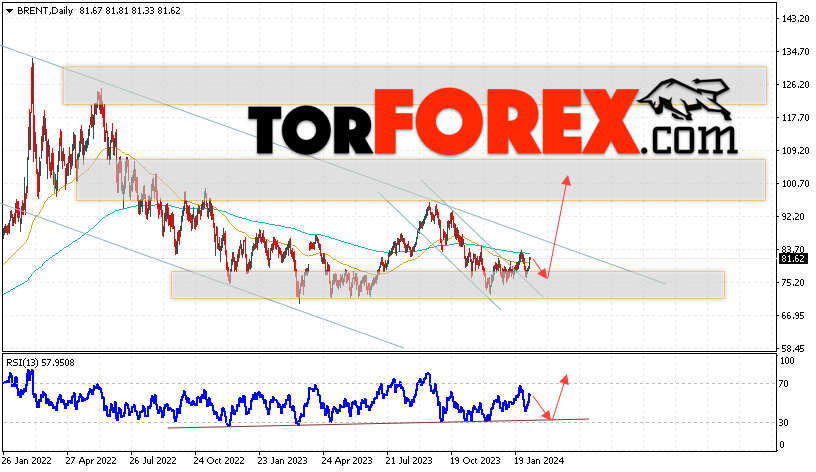Click the 100.70 price axis label
The width and height of the screenshot is (816, 472).
[x=796, y=184]
